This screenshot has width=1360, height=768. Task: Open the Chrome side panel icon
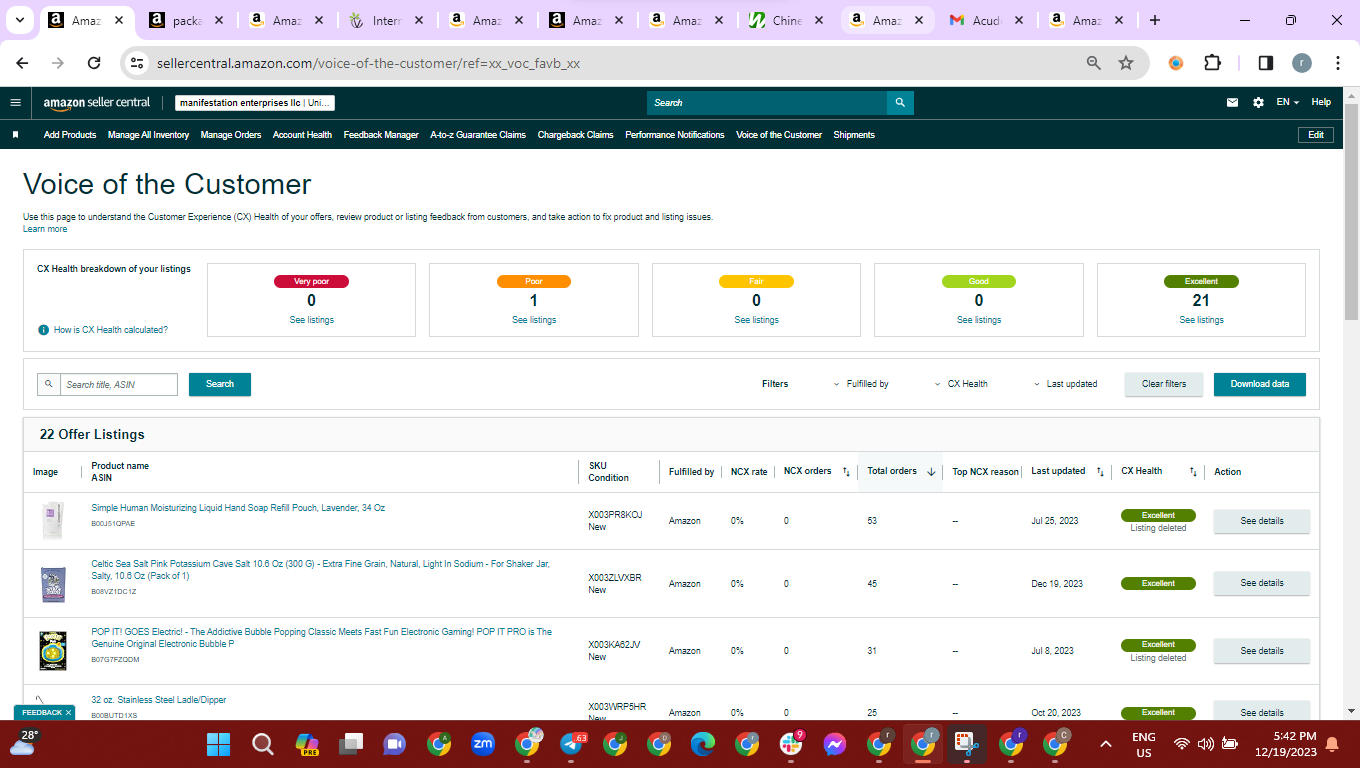(x=1265, y=63)
